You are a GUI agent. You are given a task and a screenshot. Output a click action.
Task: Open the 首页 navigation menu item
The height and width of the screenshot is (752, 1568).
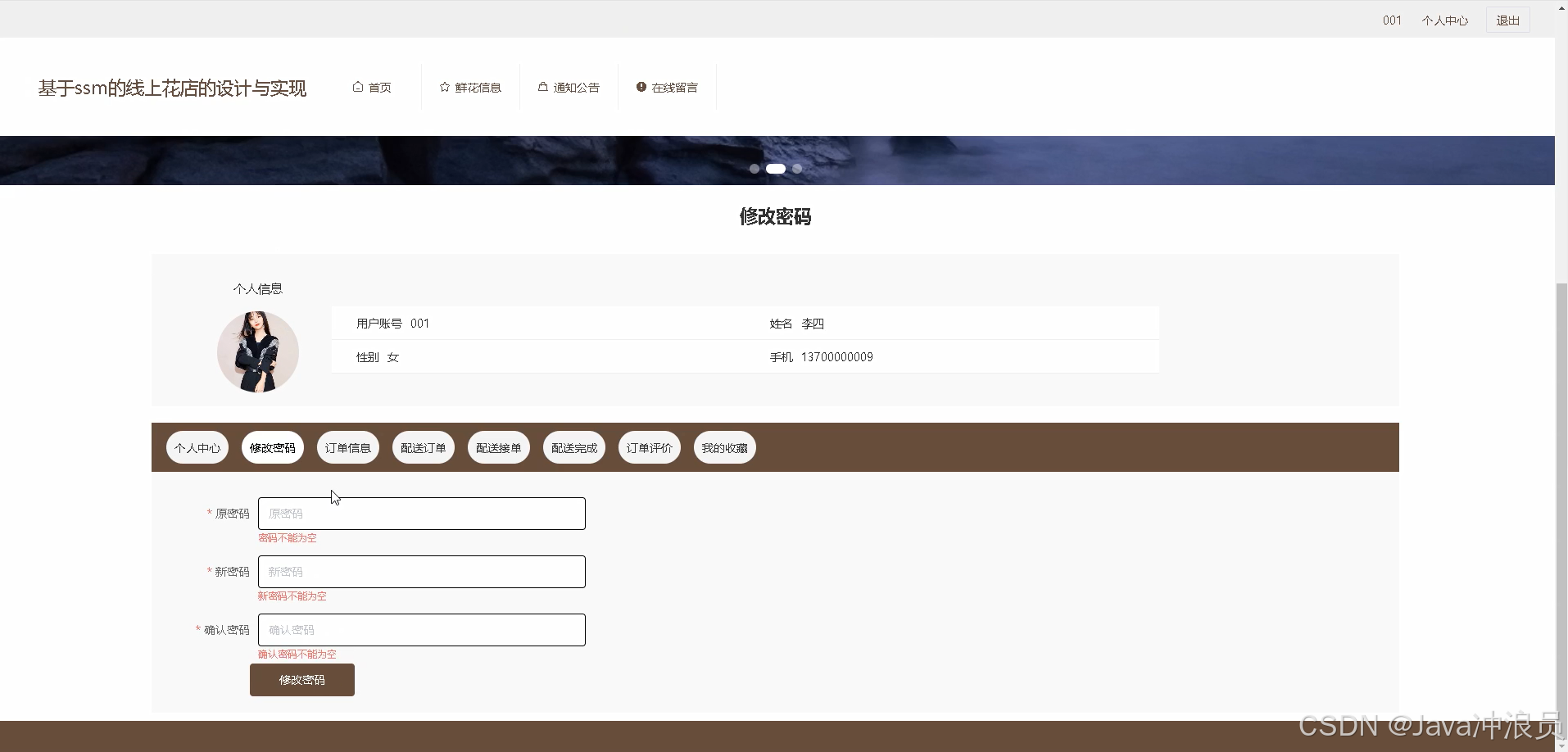point(378,86)
